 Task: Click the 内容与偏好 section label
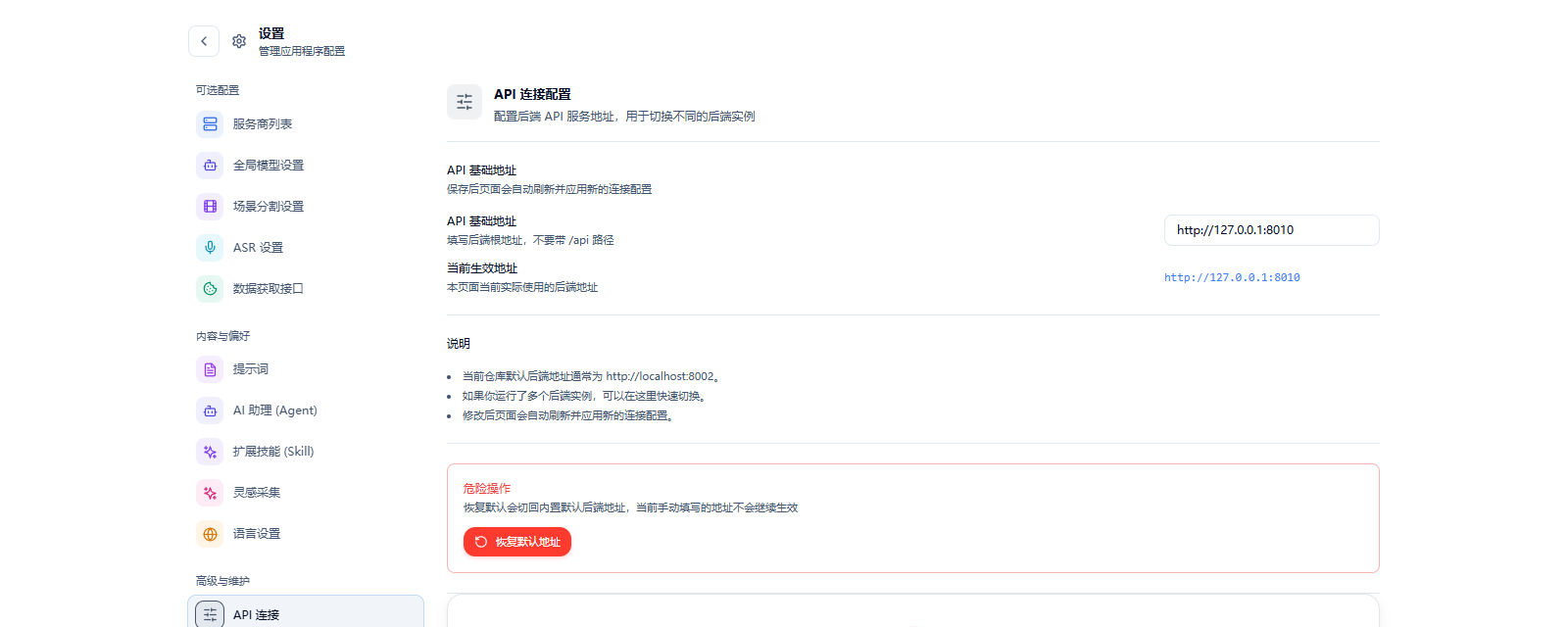(x=223, y=336)
